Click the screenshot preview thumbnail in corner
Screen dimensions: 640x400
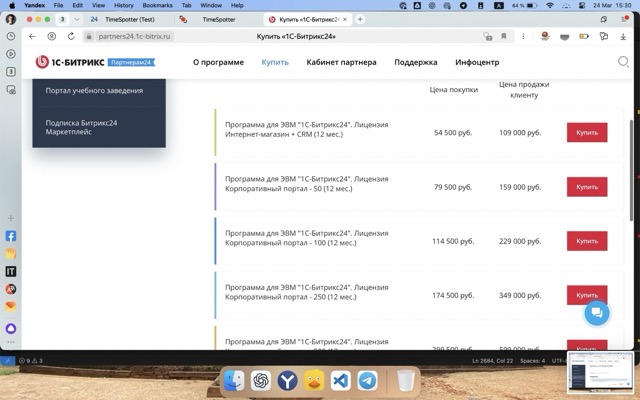pyautogui.click(x=601, y=373)
